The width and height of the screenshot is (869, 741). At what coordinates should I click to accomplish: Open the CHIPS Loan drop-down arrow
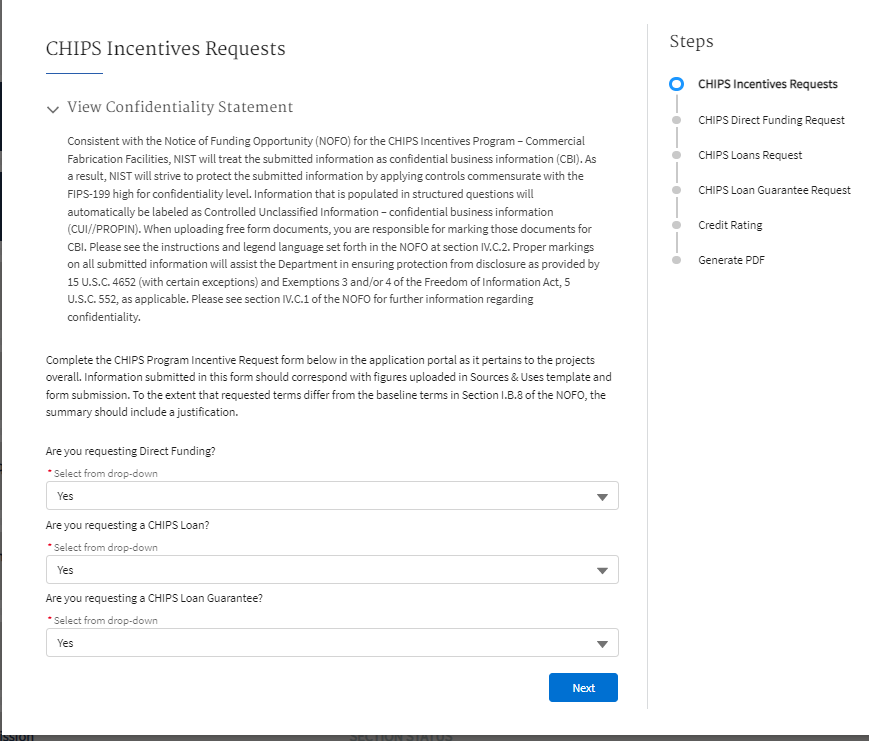click(x=601, y=570)
